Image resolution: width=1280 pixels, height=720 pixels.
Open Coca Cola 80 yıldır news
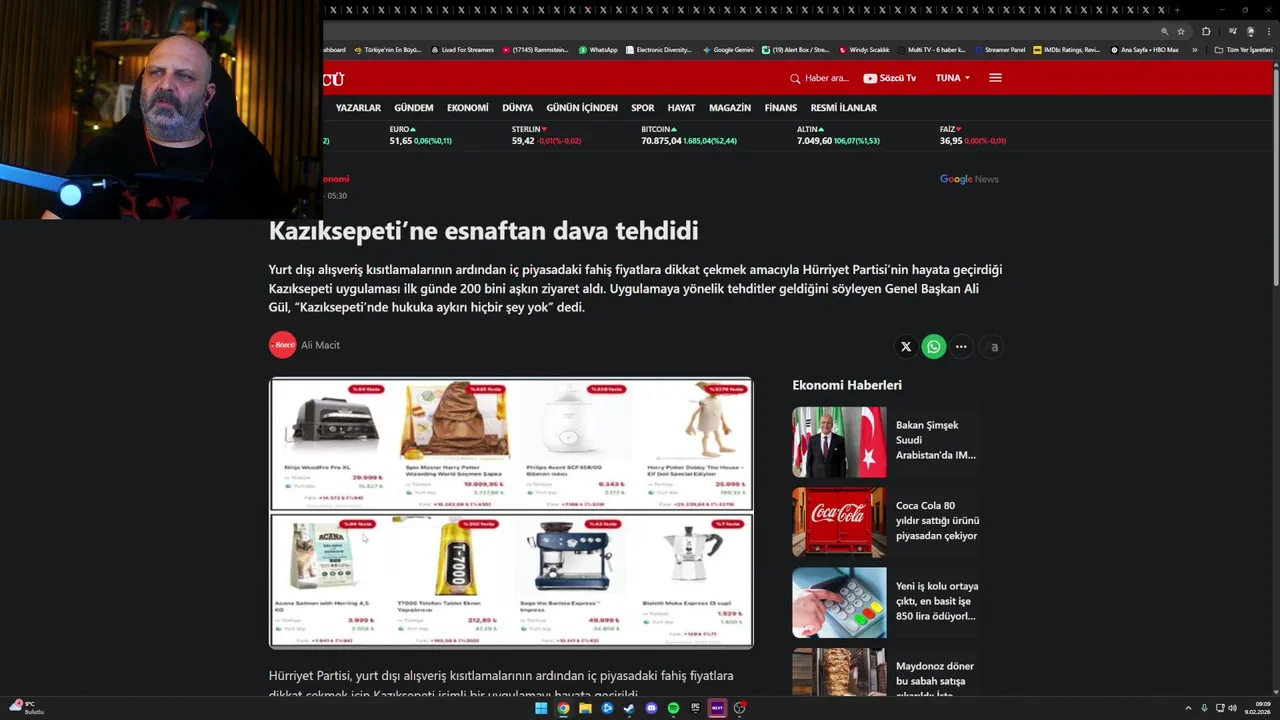[937, 521]
